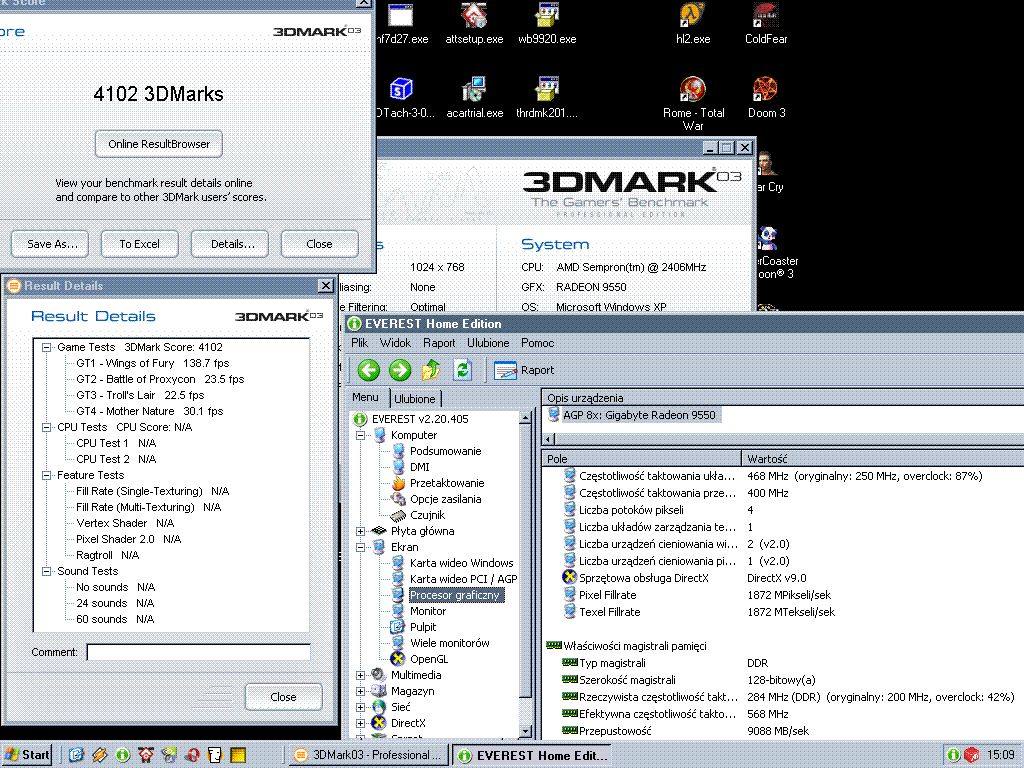Viewport: 1024px width, 768px height.
Task: Click the EVEREST tray icon in system tray
Action: [x=953, y=755]
